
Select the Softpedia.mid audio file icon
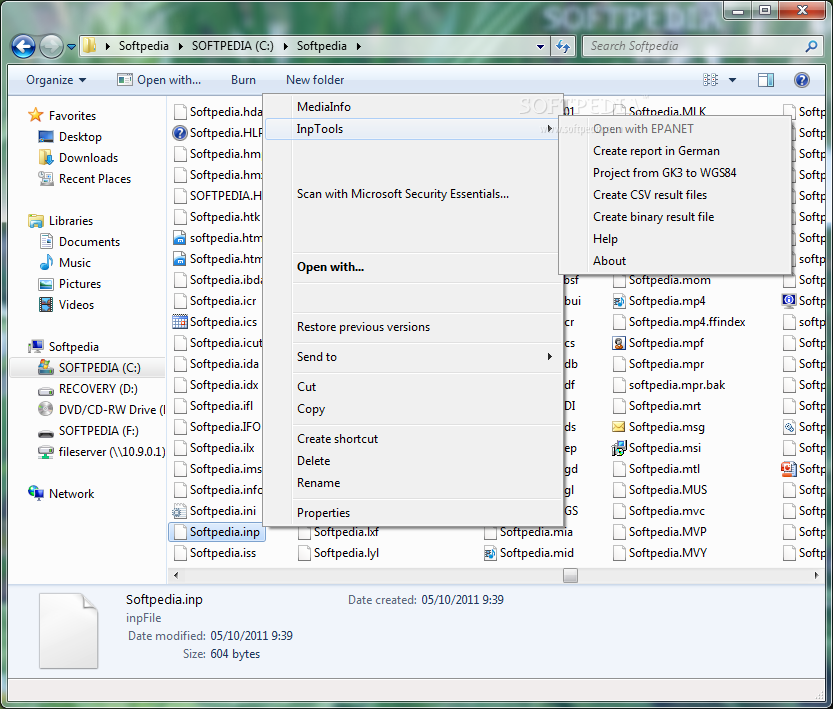point(490,553)
